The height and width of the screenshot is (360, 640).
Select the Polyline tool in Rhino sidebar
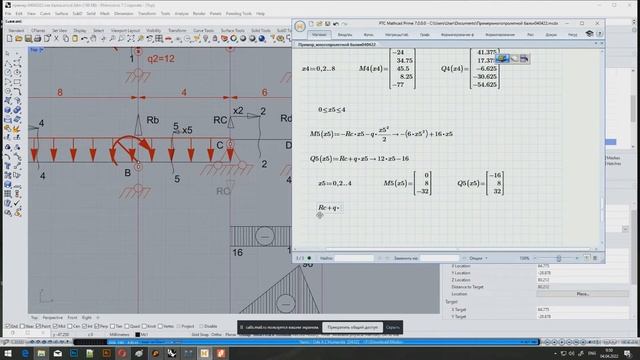[x=8, y=64]
